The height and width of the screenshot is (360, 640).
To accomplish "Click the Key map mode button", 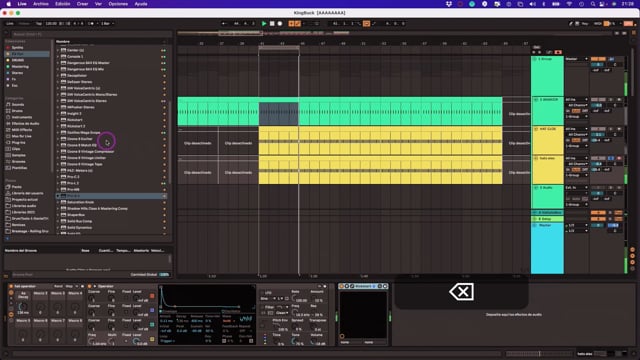I will coord(585,24).
